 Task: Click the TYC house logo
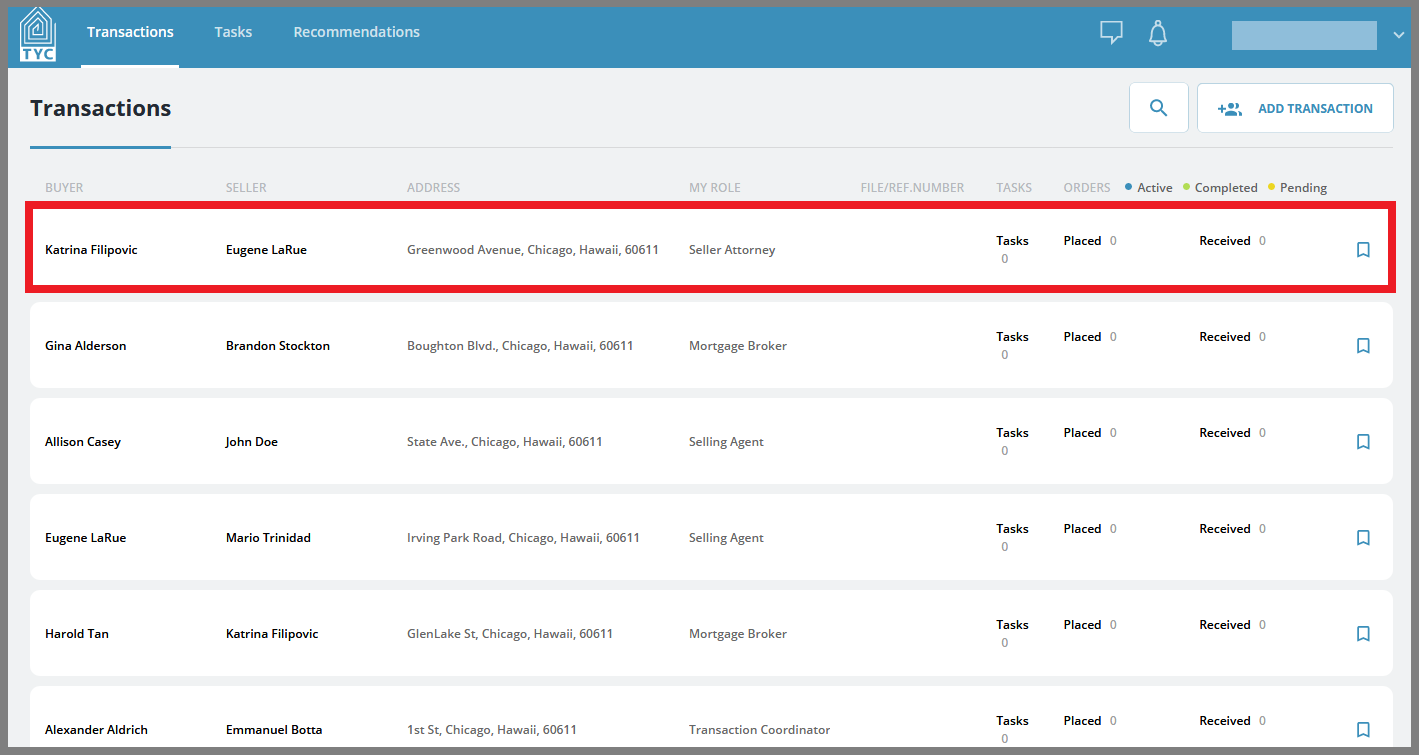[x=38, y=33]
